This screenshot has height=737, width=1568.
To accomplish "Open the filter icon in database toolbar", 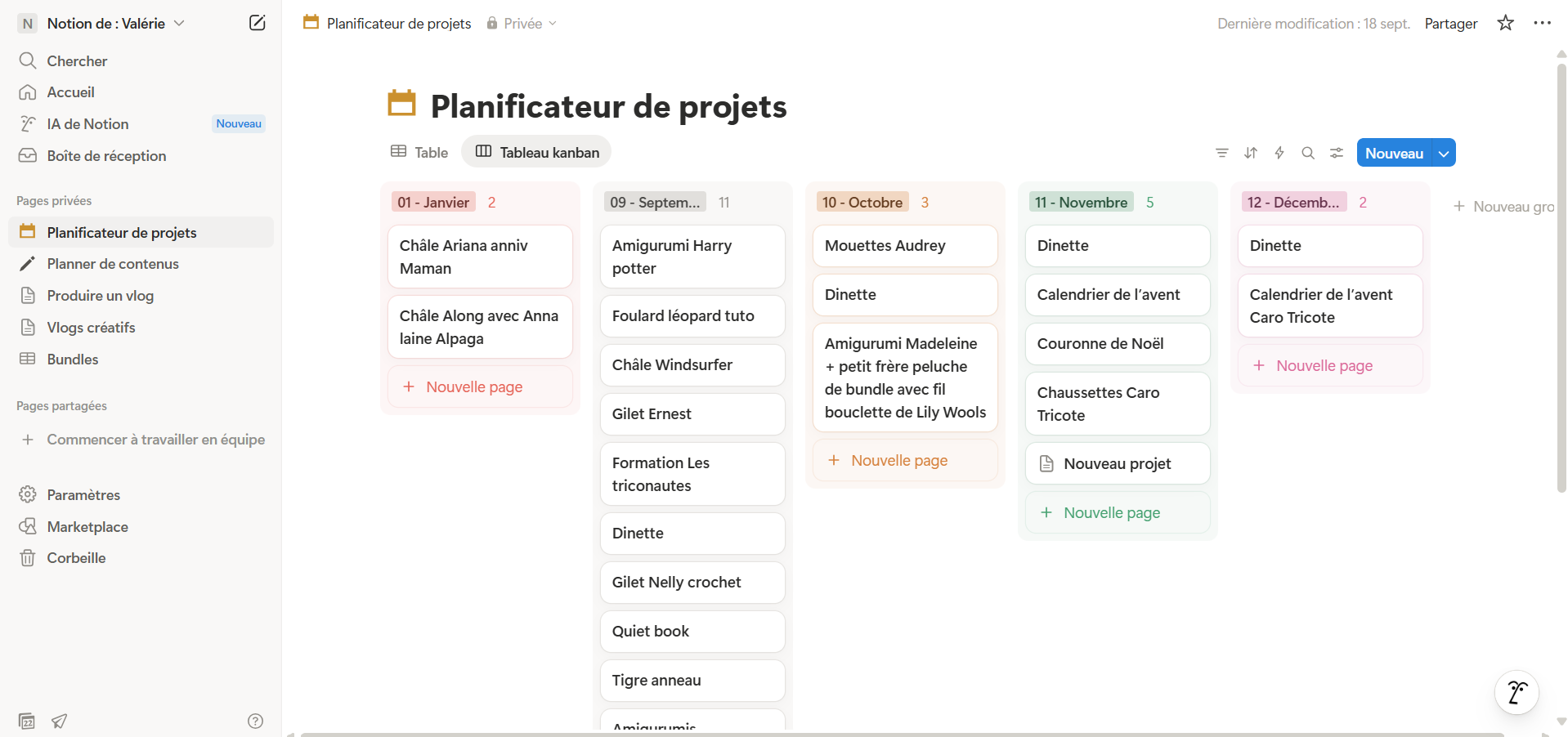I will point(1221,153).
